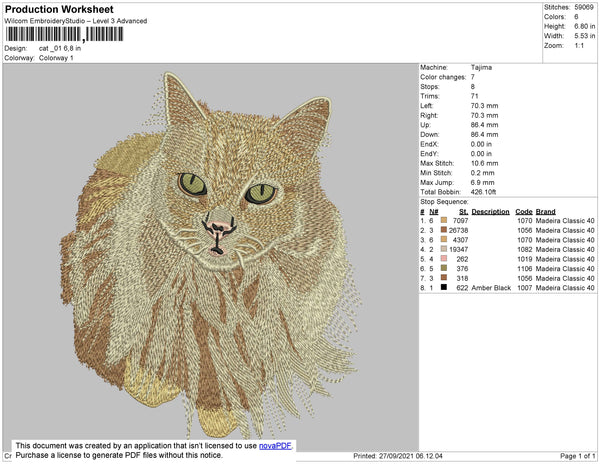Select the brown swatch beside 318
Viewport: 600px width, 464px height.
click(x=444, y=278)
